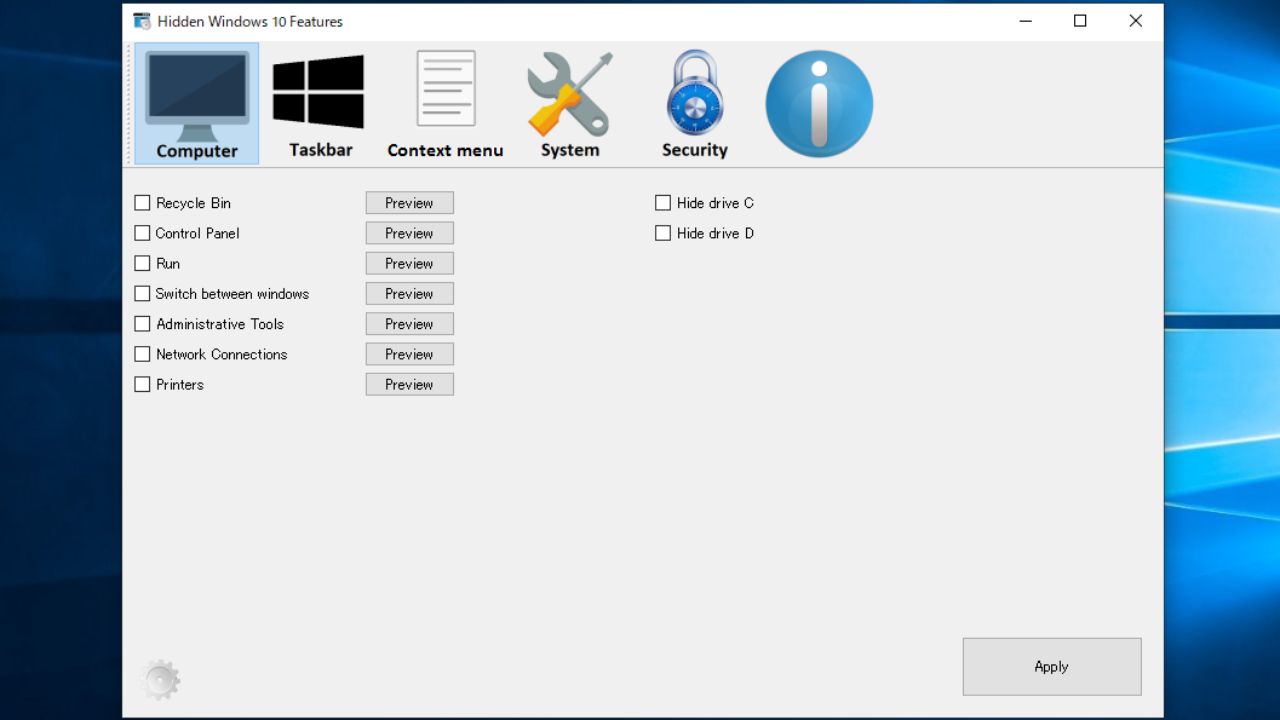Screen dimensions: 1280x720
Task: Click the Apply button
Action: [1052, 667]
